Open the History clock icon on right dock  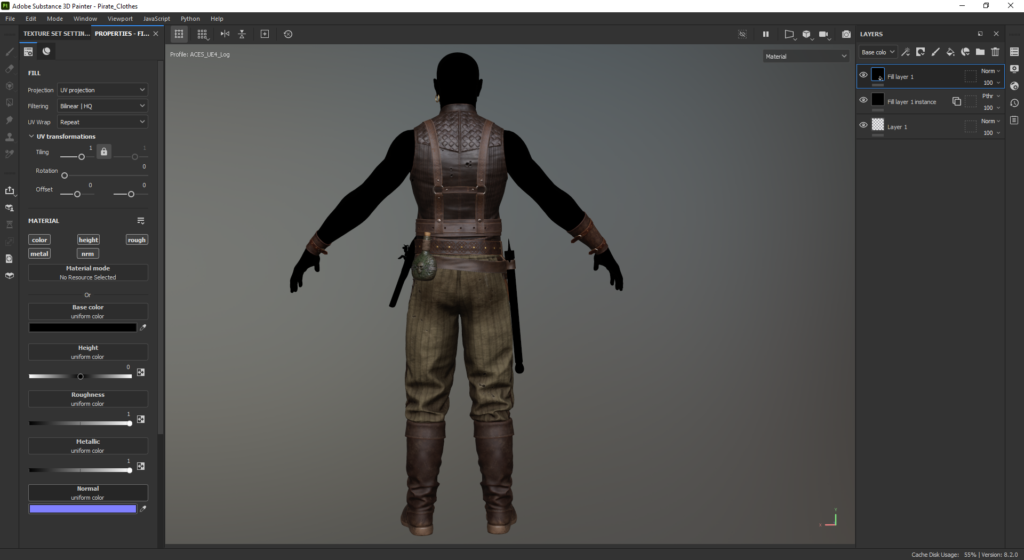pyautogui.click(x=1014, y=102)
